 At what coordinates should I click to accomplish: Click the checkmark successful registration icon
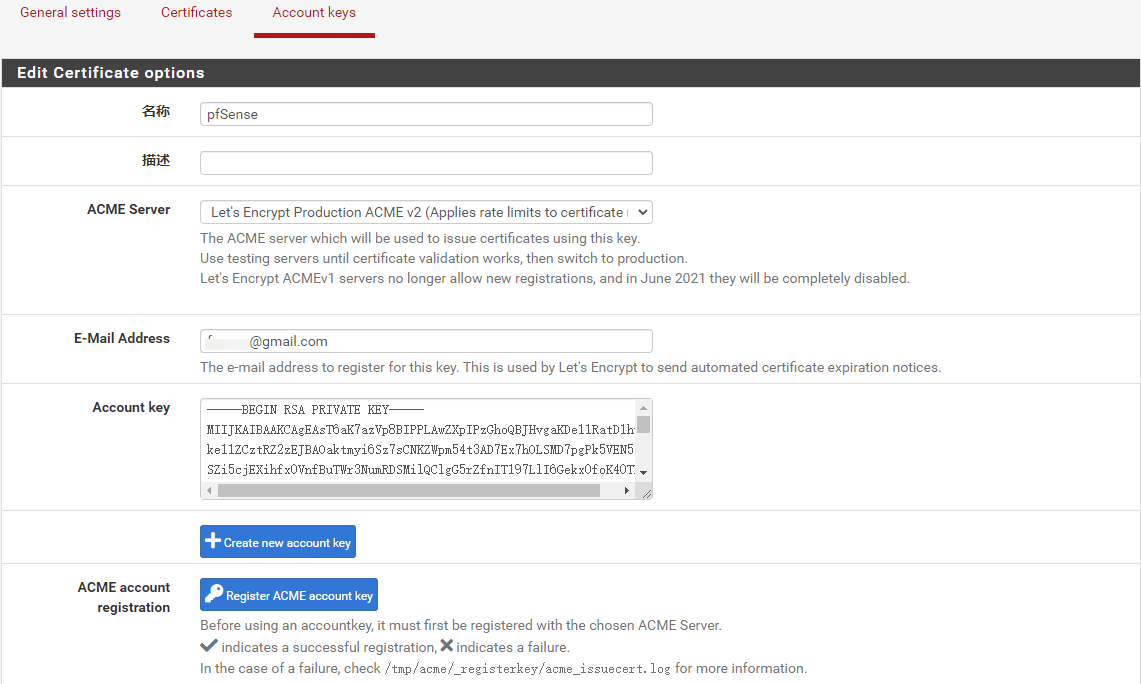click(209, 646)
